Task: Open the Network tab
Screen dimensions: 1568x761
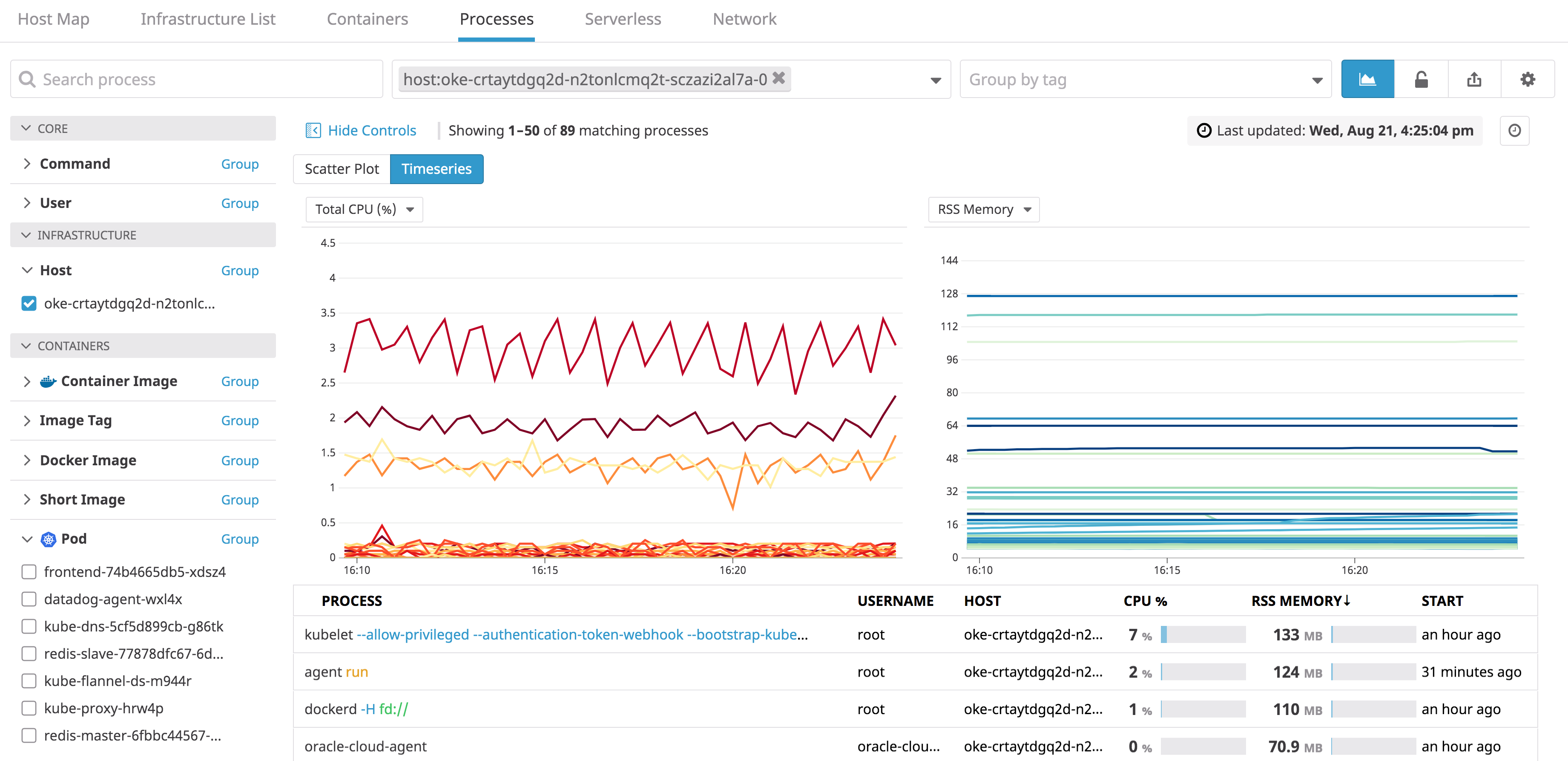Action: click(744, 19)
